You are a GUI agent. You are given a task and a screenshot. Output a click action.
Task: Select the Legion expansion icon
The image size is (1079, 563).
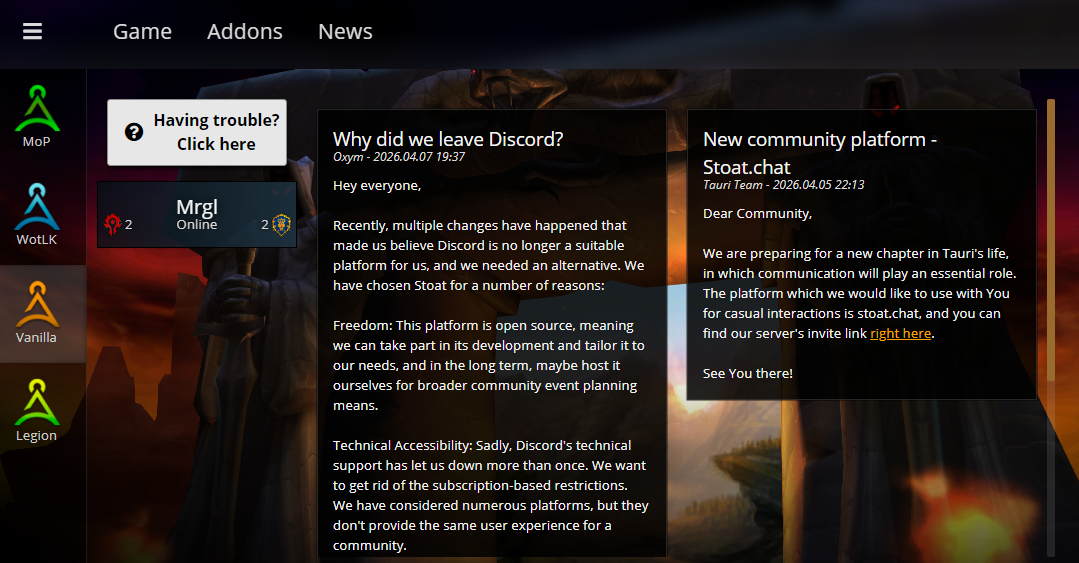37,402
